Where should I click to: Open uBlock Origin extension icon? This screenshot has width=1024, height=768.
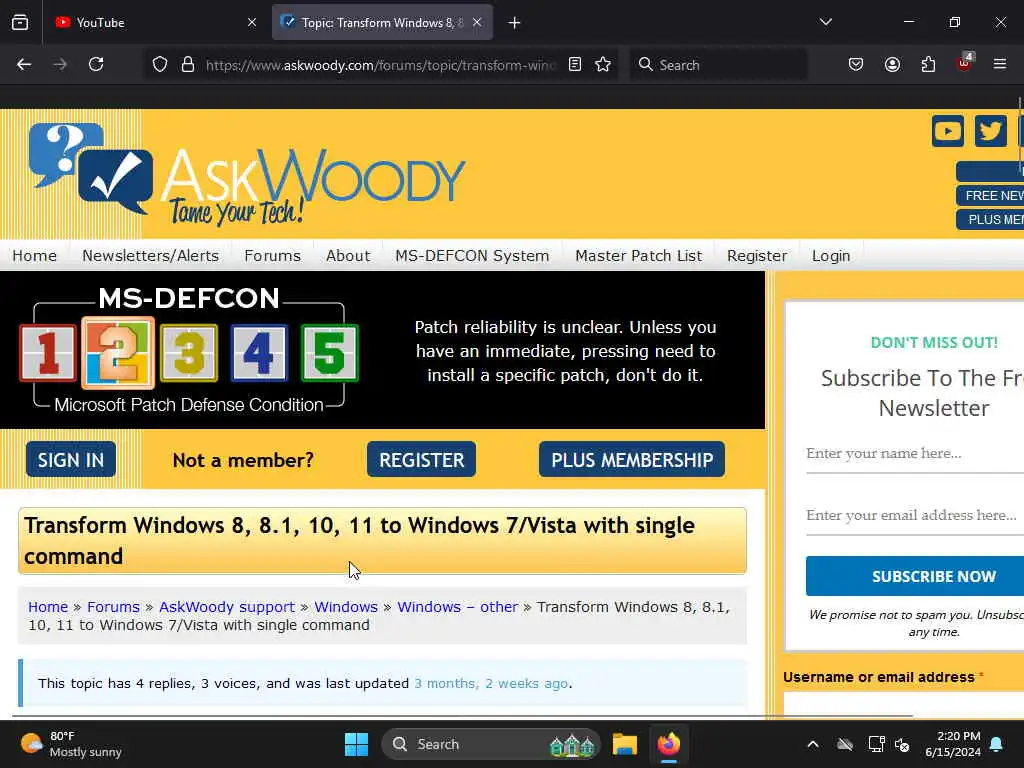pos(965,63)
